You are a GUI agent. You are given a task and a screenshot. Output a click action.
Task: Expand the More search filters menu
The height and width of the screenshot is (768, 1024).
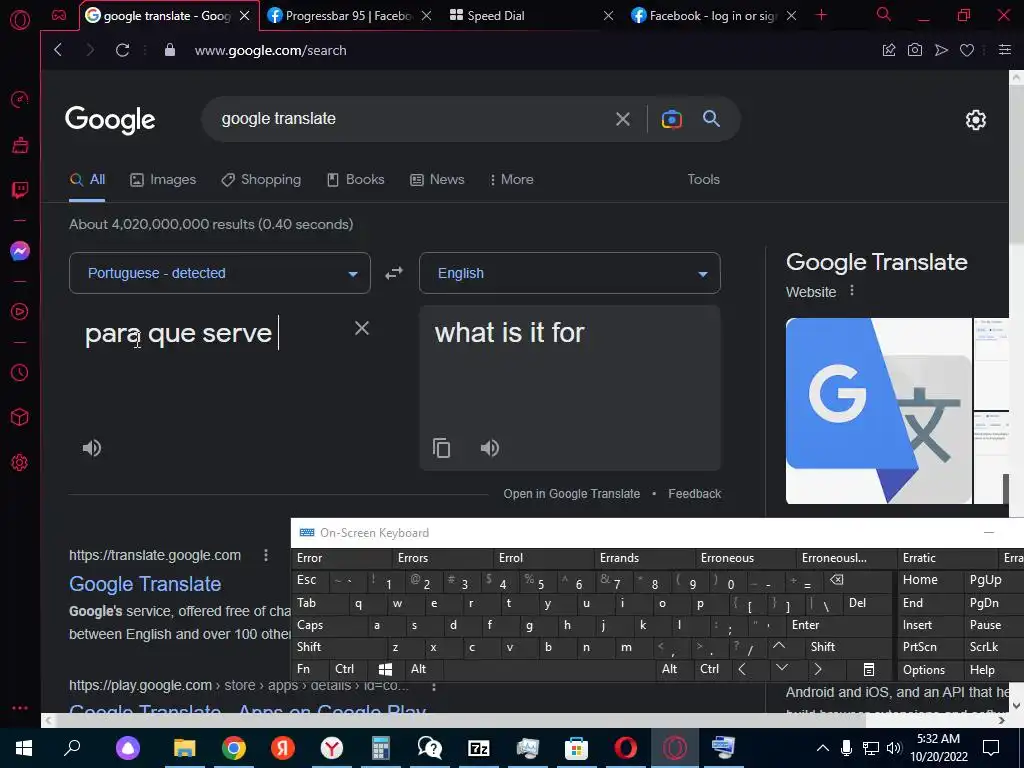(x=511, y=180)
